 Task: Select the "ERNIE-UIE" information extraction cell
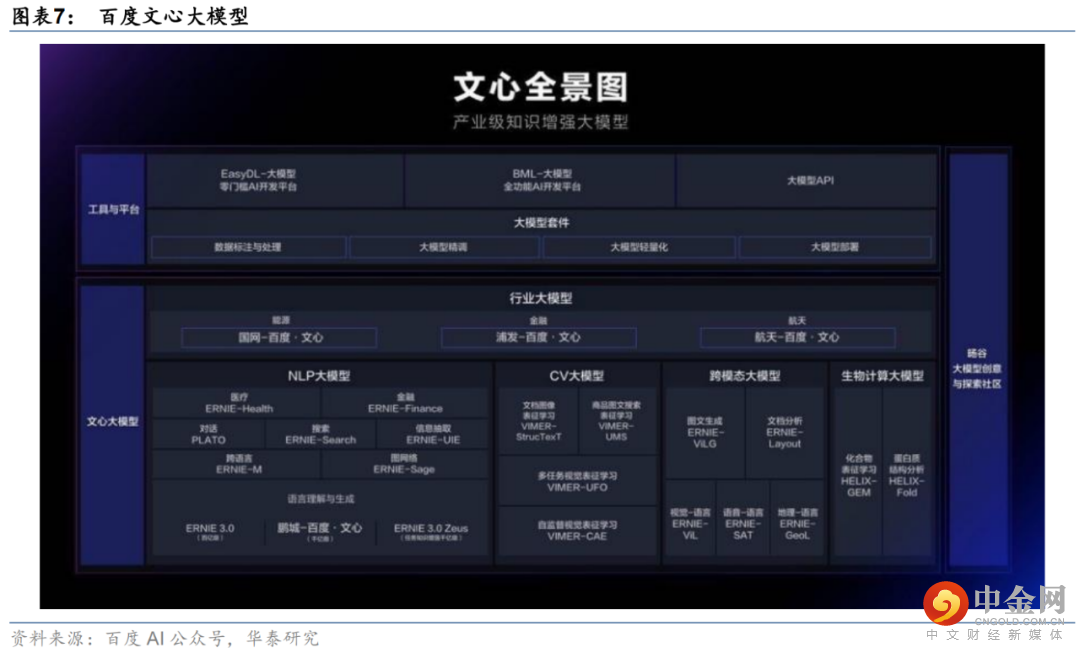(x=433, y=434)
